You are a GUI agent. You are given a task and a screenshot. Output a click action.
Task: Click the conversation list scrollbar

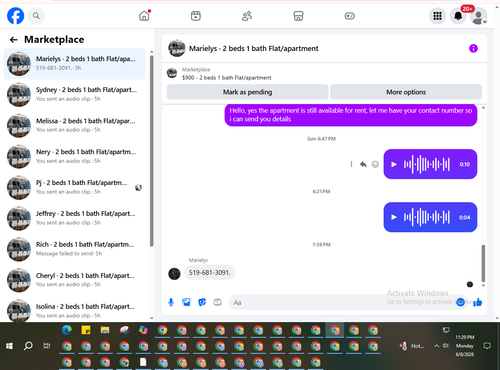tap(152, 151)
